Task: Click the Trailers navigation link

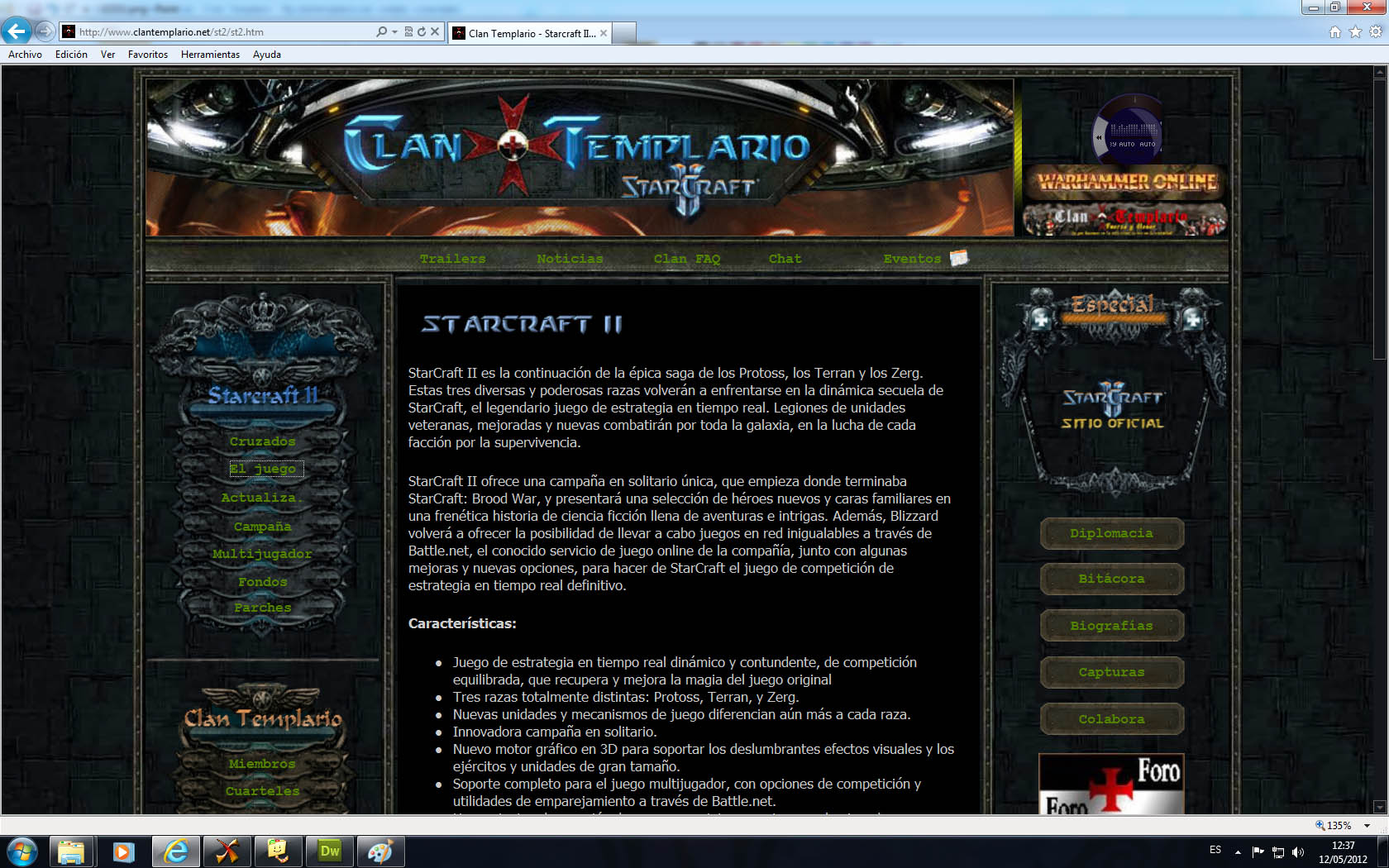Action: (452, 259)
